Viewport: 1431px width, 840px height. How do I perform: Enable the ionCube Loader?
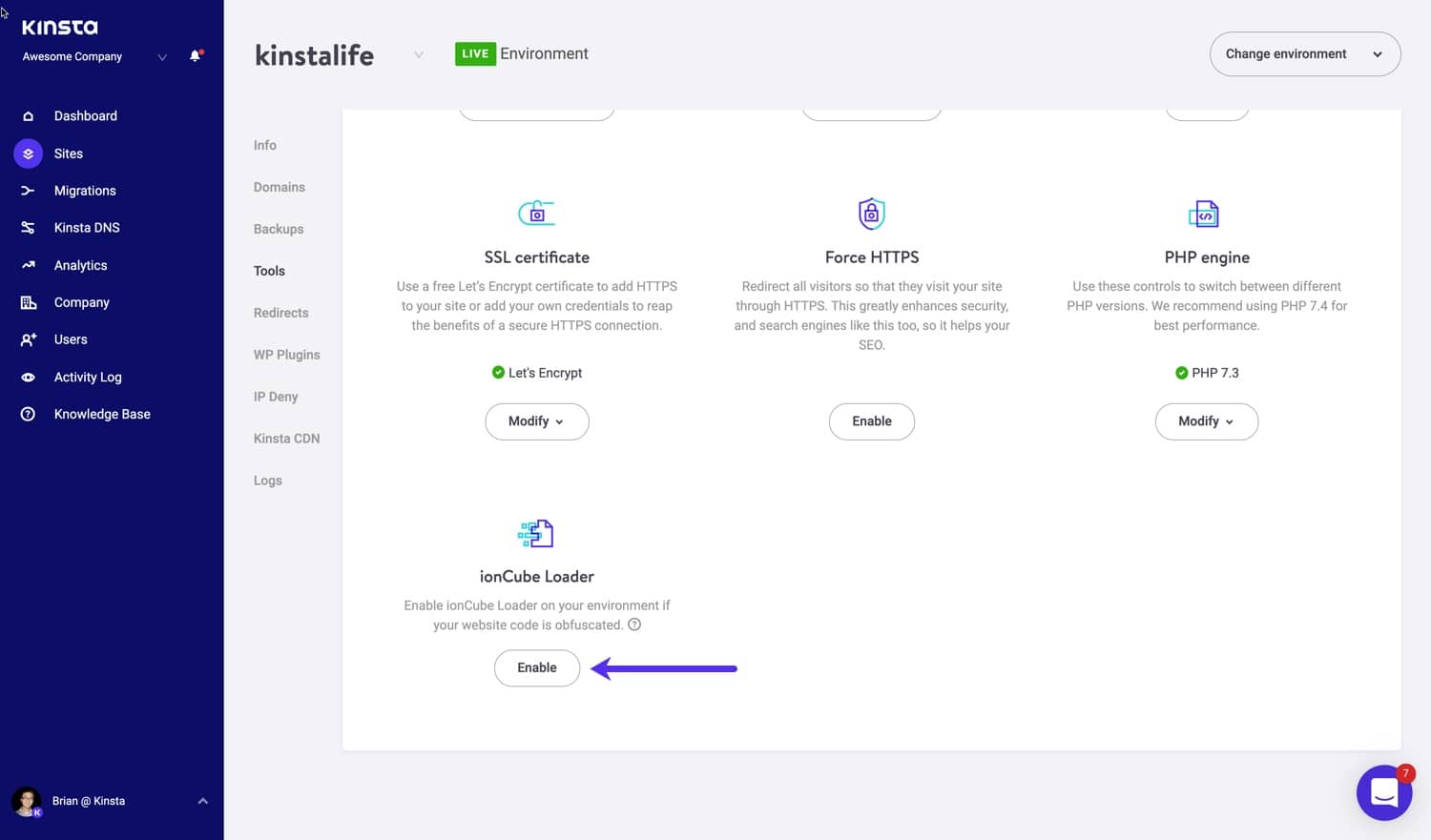(x=536, y=667)
